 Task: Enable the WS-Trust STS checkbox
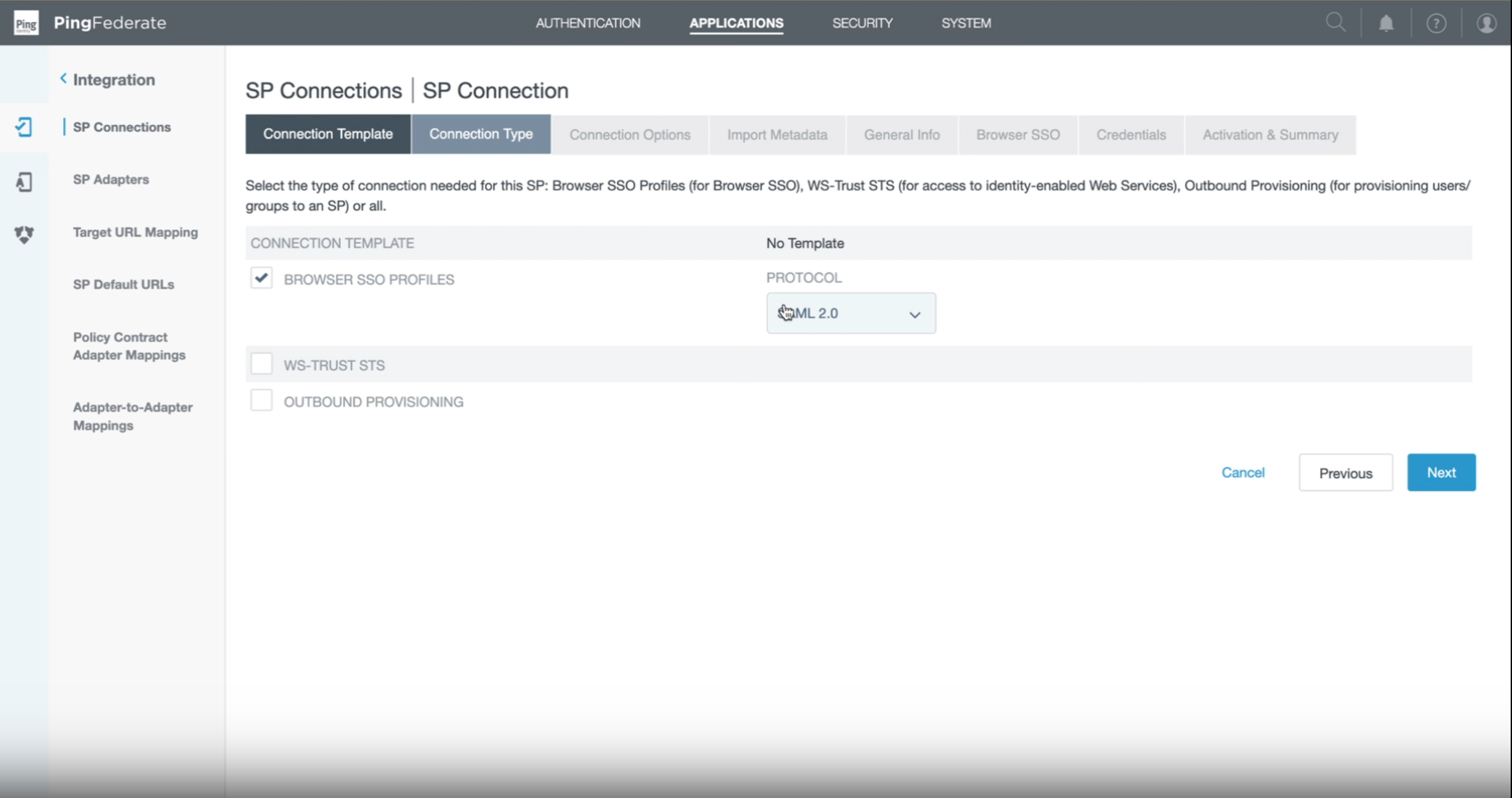point(261,364)
